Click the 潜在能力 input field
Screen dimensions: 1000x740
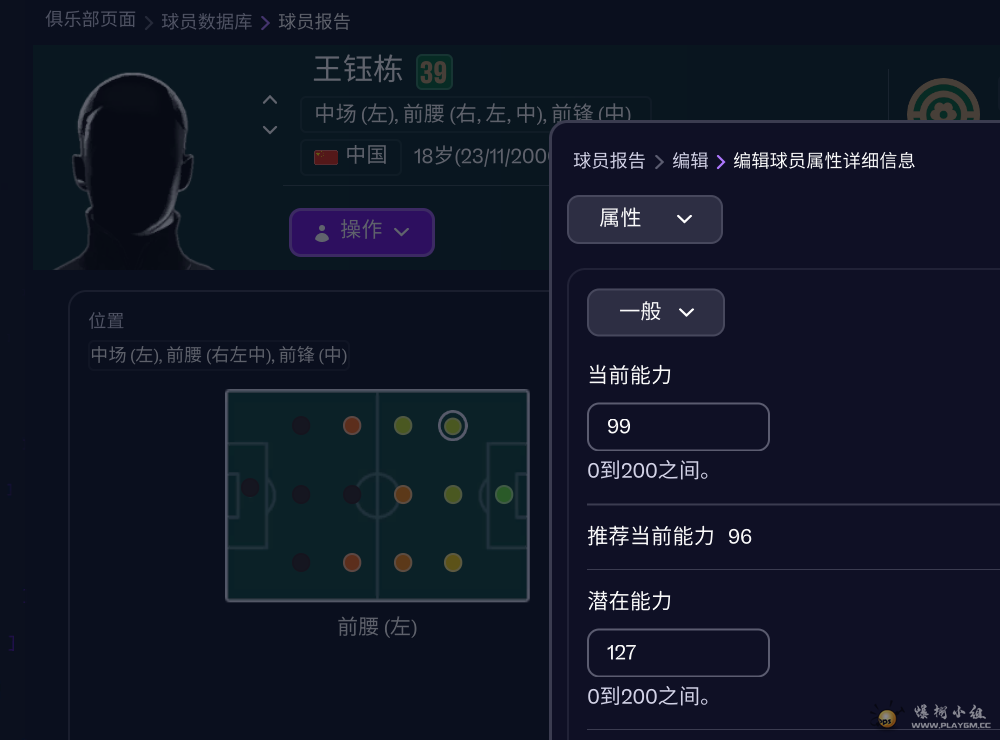point(678,653)
